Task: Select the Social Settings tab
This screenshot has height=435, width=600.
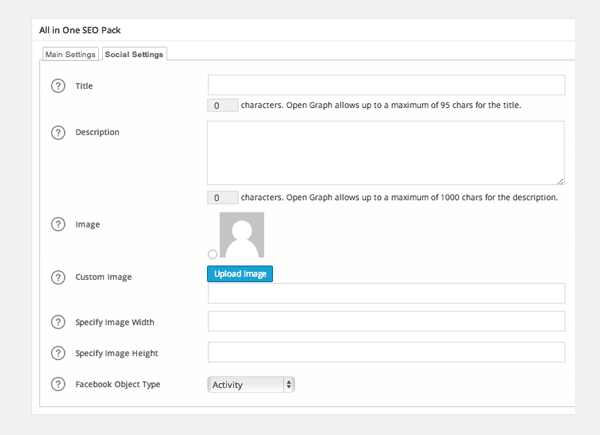Action: [x=134, y=54]
